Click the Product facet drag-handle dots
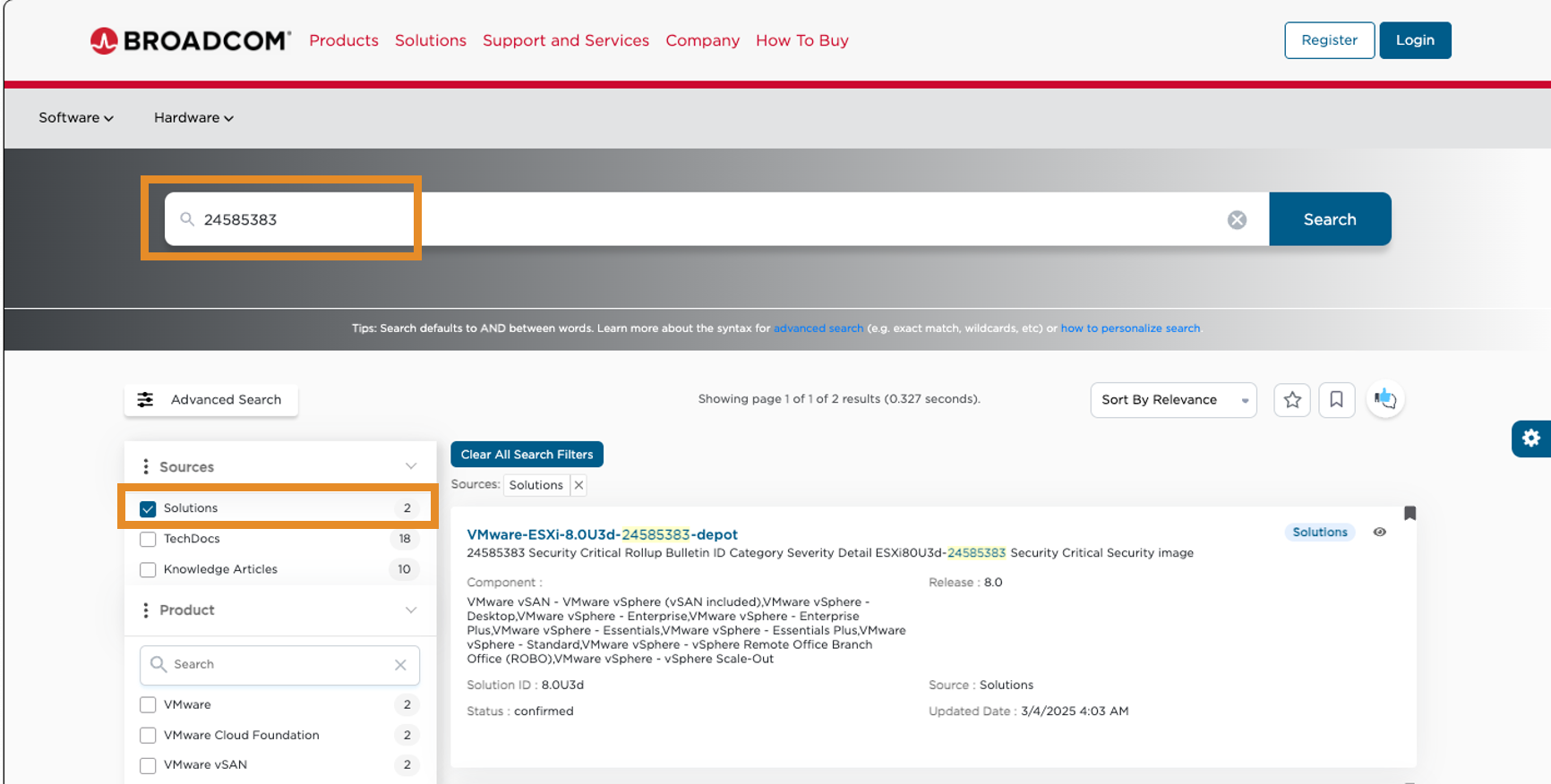 146,610
